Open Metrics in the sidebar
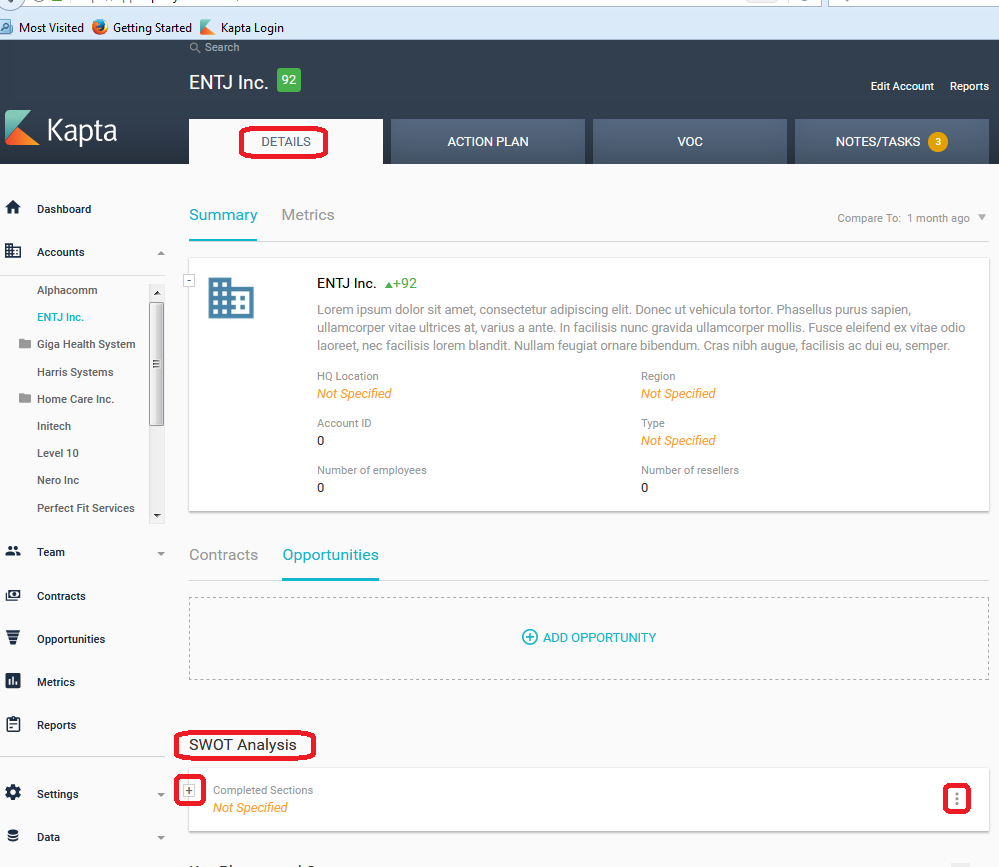Image resolution: width=999 pixels, height=867 pixels. point(56,682)
